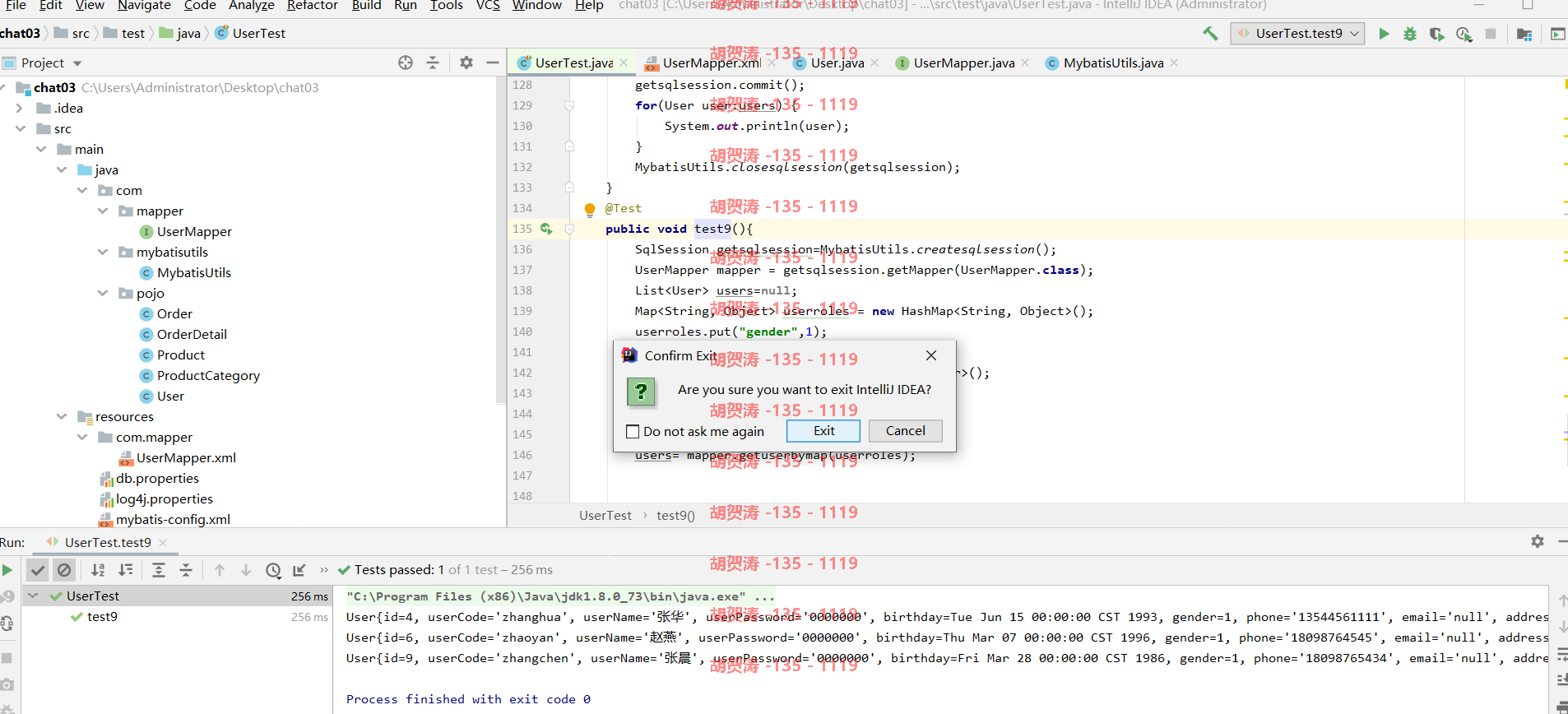Collapse the mybatisutils package

103,252
